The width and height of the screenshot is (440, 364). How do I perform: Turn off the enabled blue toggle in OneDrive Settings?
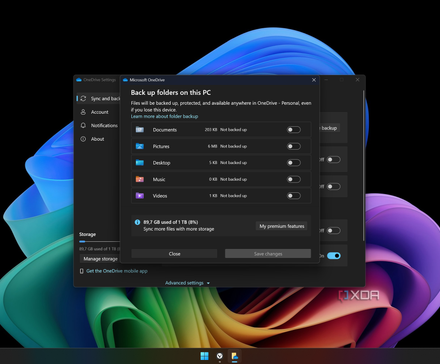pos(334,256)
